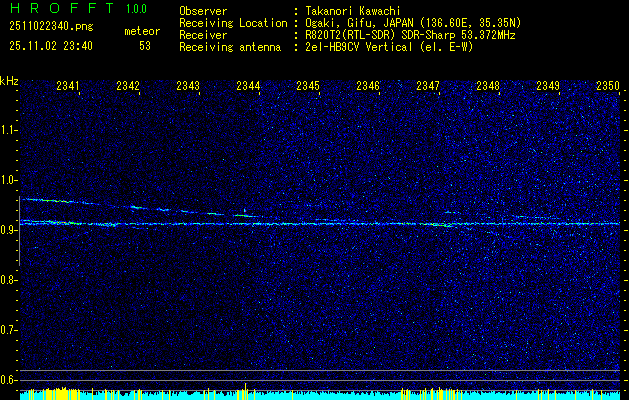
Task: Click the meteor label
Action: point(142,31)
